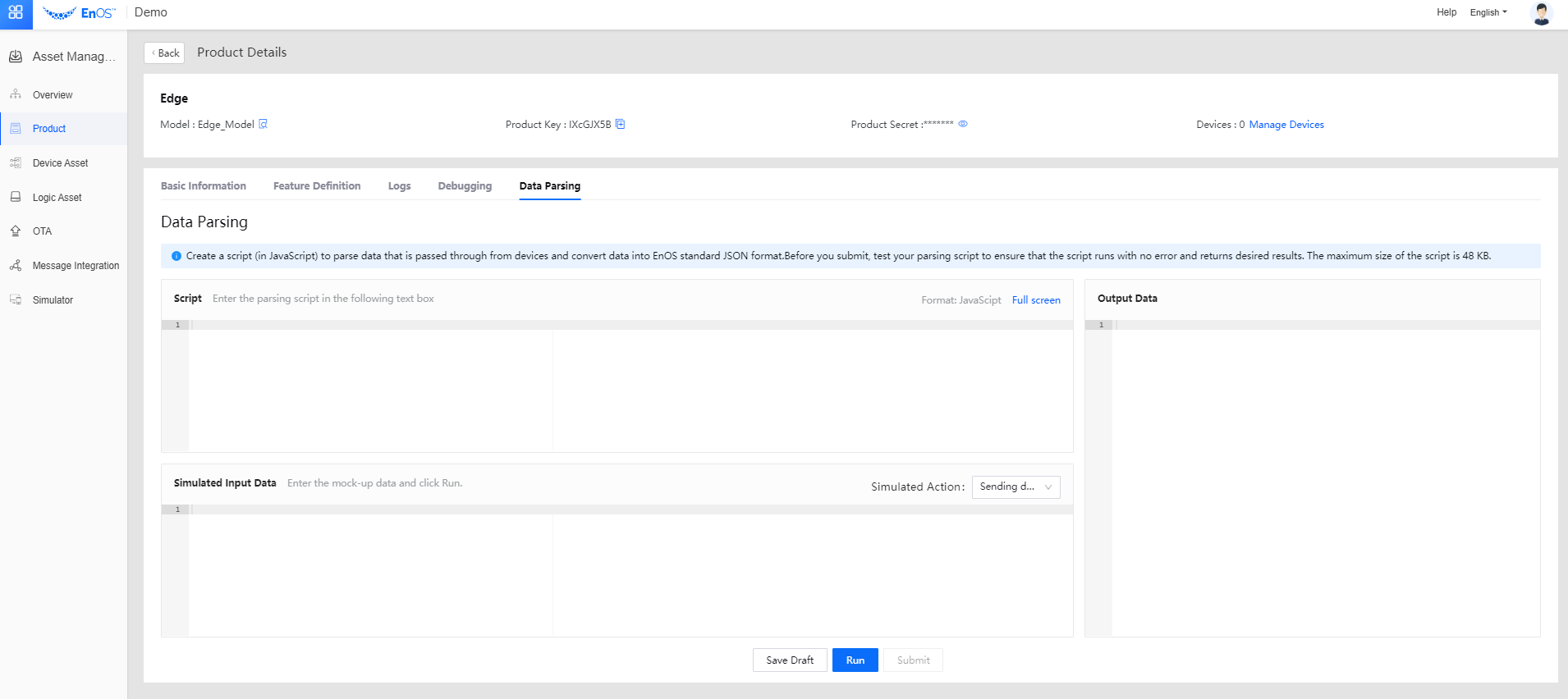Image resolution: width=1568 pixels, height=699 pixels.
Task: Reveal the Product Secret with eye icon
Action: [963, 125]
